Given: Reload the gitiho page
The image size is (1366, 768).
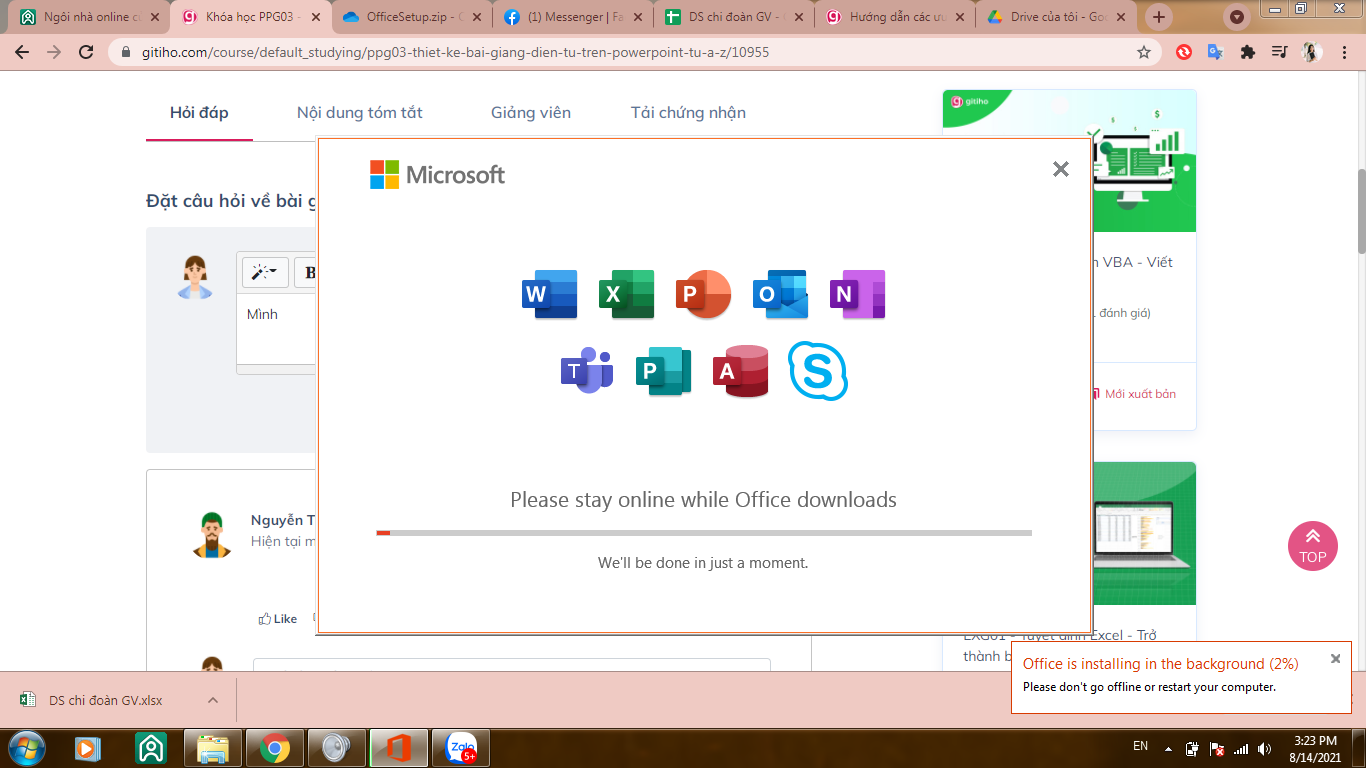Looking at the screenshot, I should 86,52.
